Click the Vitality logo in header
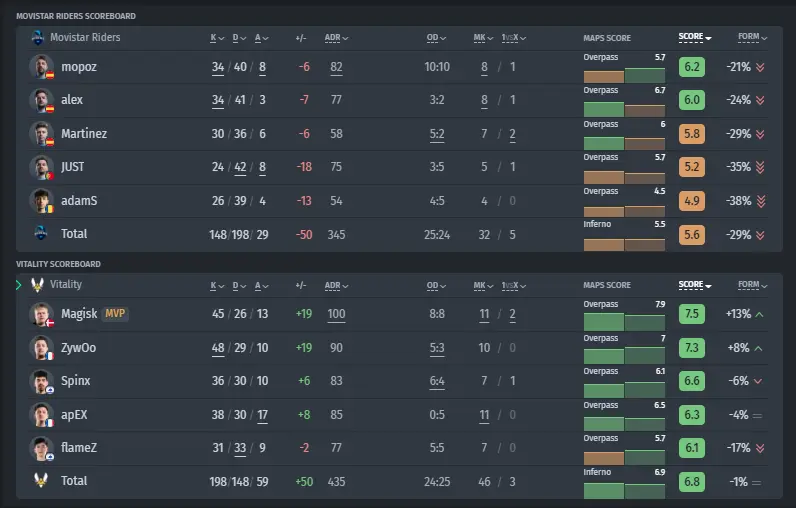The width and height of the screenshot is (796, 508). tap(37, 285)
